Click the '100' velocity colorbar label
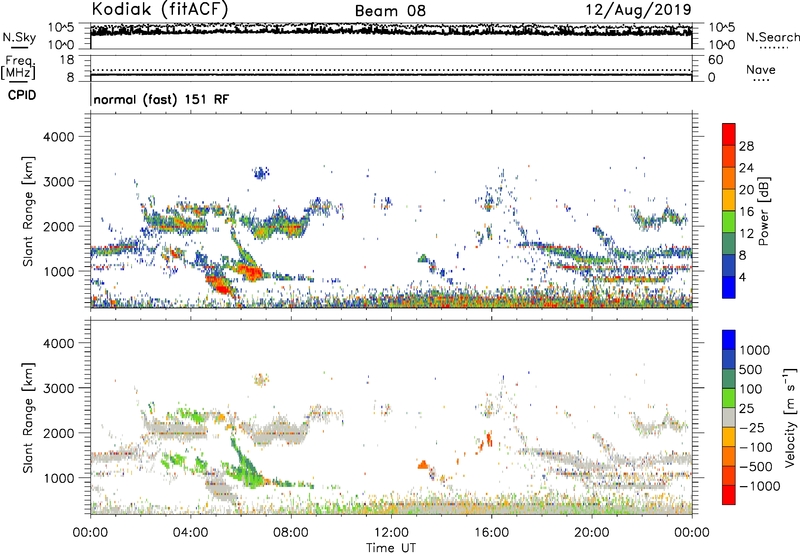Screen dimensions: 800x554 [x=751, y=389]
